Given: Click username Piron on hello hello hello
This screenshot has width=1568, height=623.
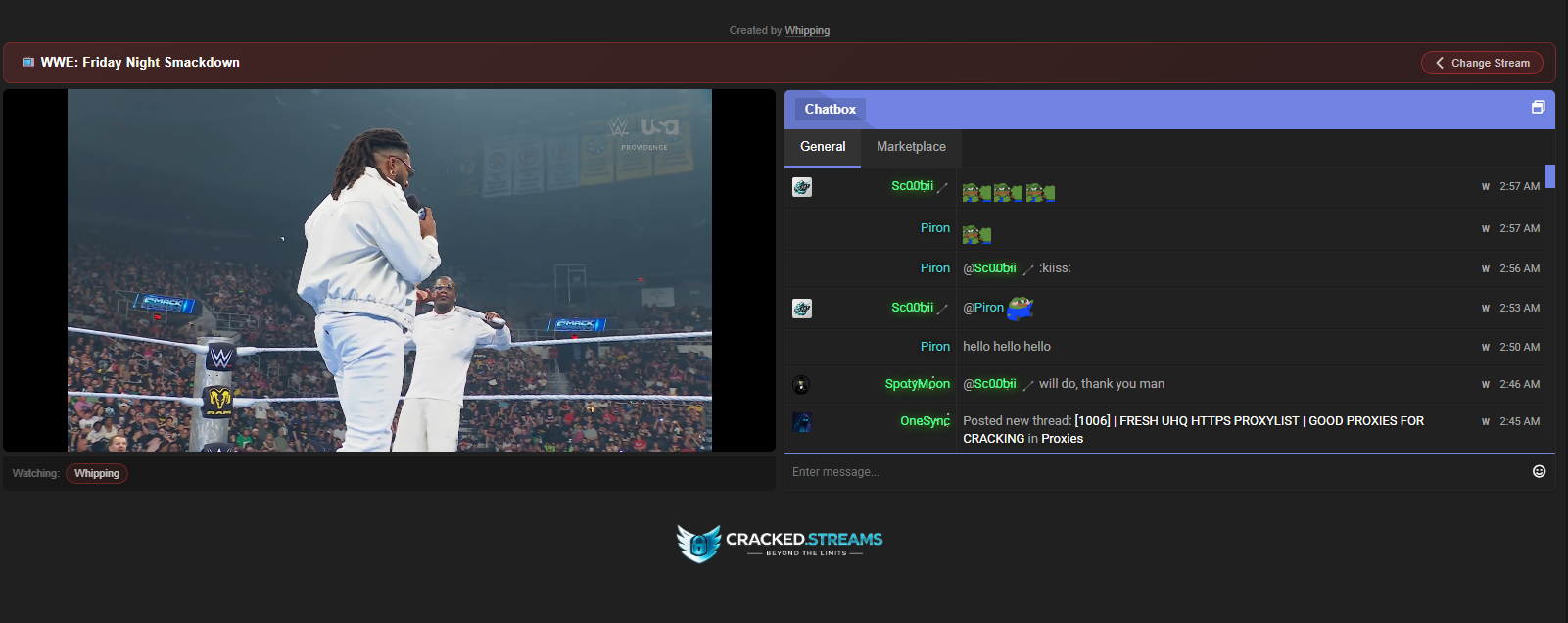Looking at the screenshot, I should [935, 347].
